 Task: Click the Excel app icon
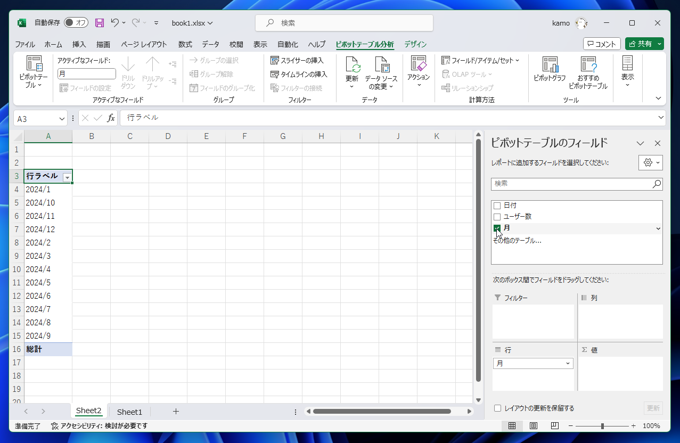pos(22,23)
